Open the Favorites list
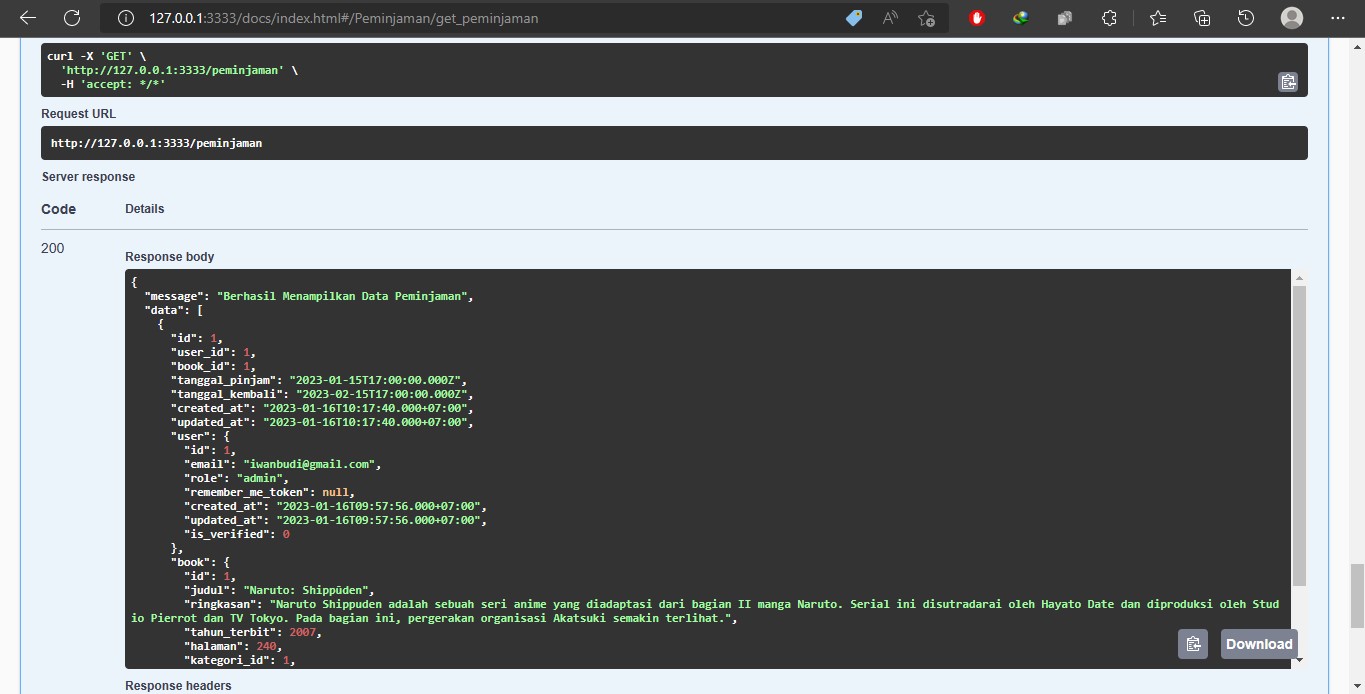The image size is (1365, 694). (x=1158, y=18)
